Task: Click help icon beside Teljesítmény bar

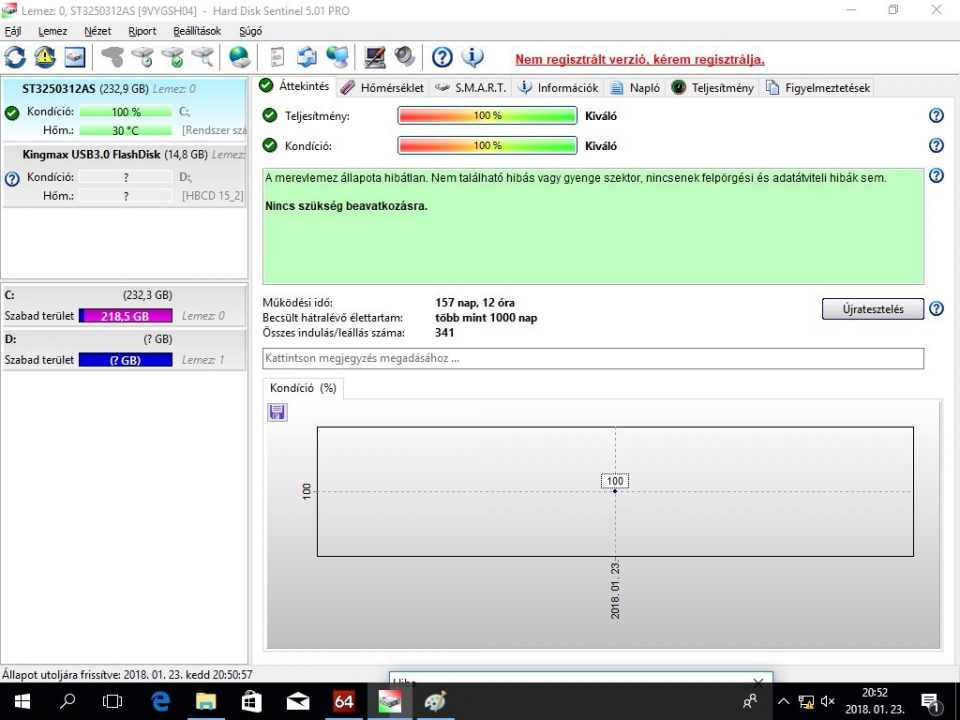Action: click(x=936, y=115)
